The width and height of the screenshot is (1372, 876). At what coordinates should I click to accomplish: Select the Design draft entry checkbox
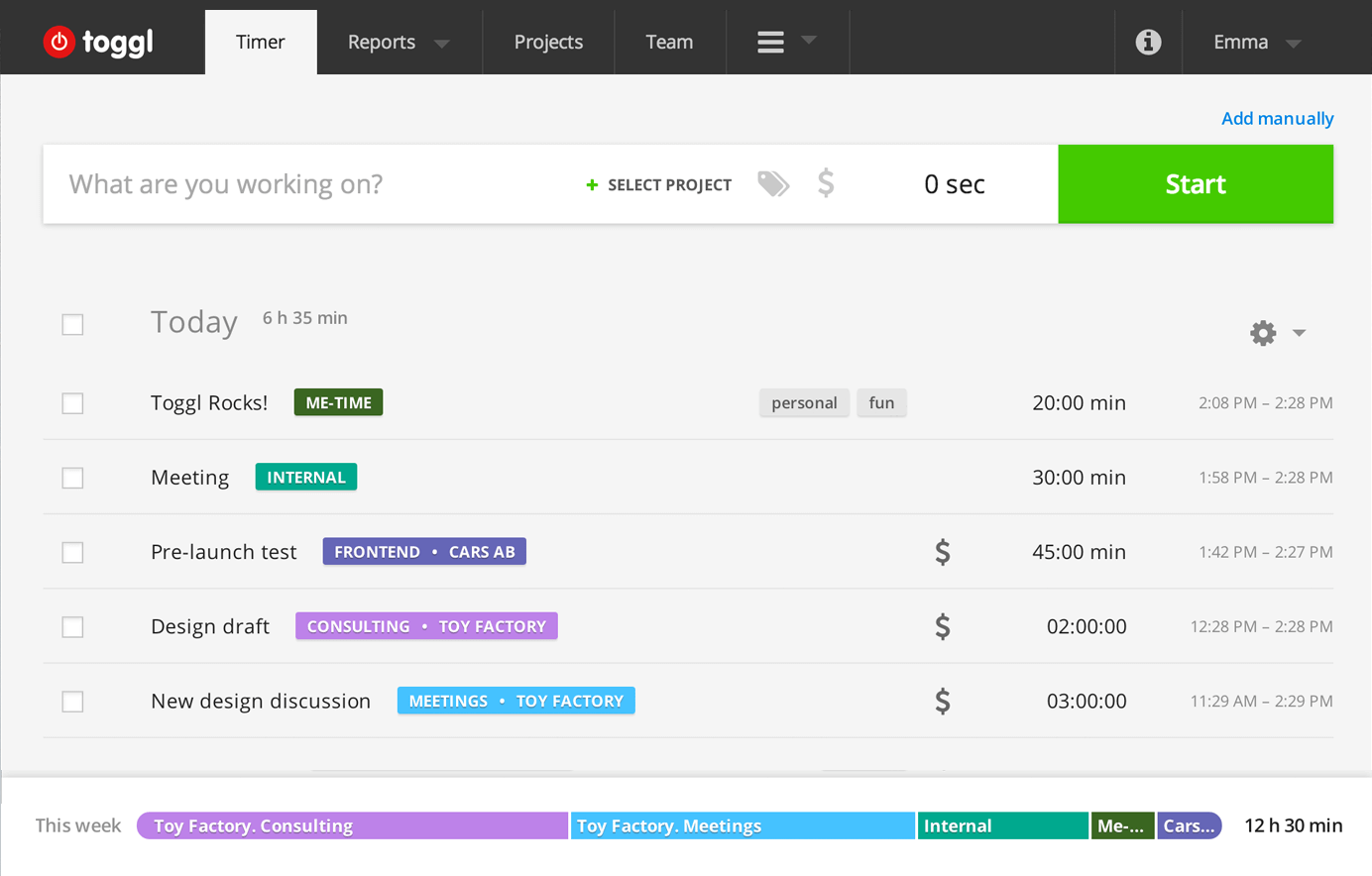(x=72, y=627)
